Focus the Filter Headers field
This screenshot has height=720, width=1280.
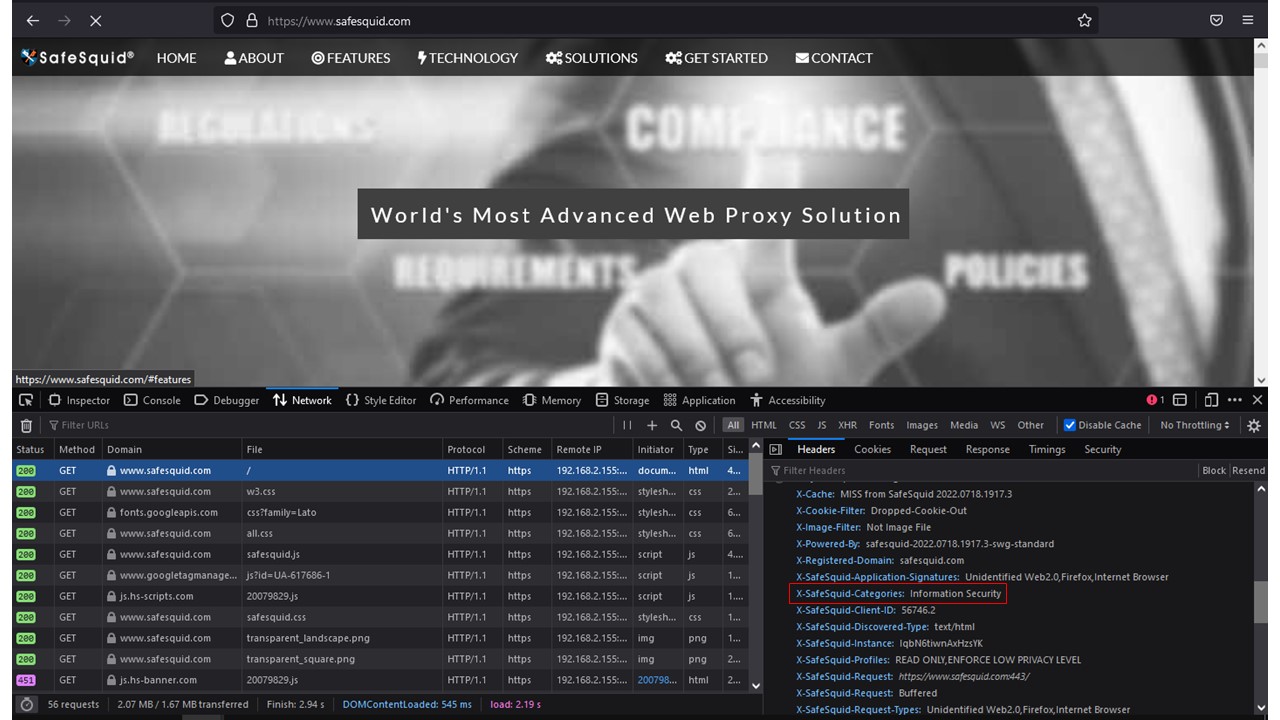coord(983,470)
